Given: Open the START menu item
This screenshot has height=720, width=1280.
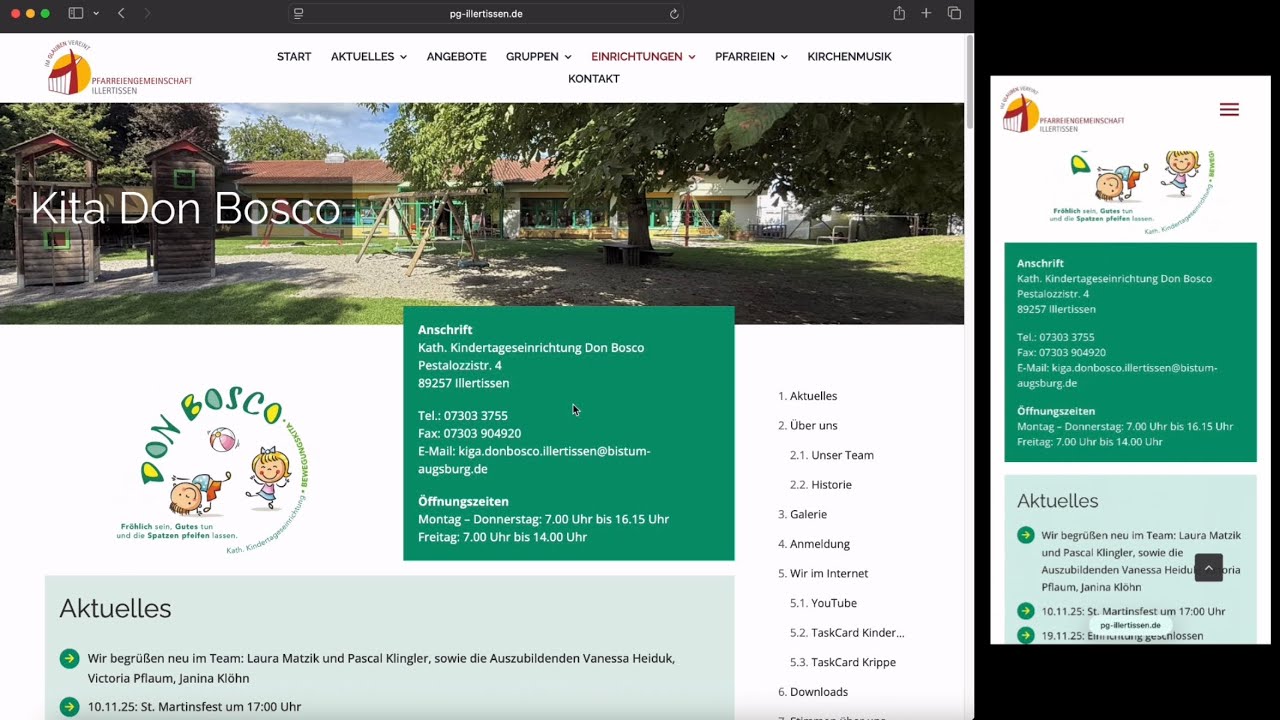Looking at the screenshot, I should tap(294, 57).
